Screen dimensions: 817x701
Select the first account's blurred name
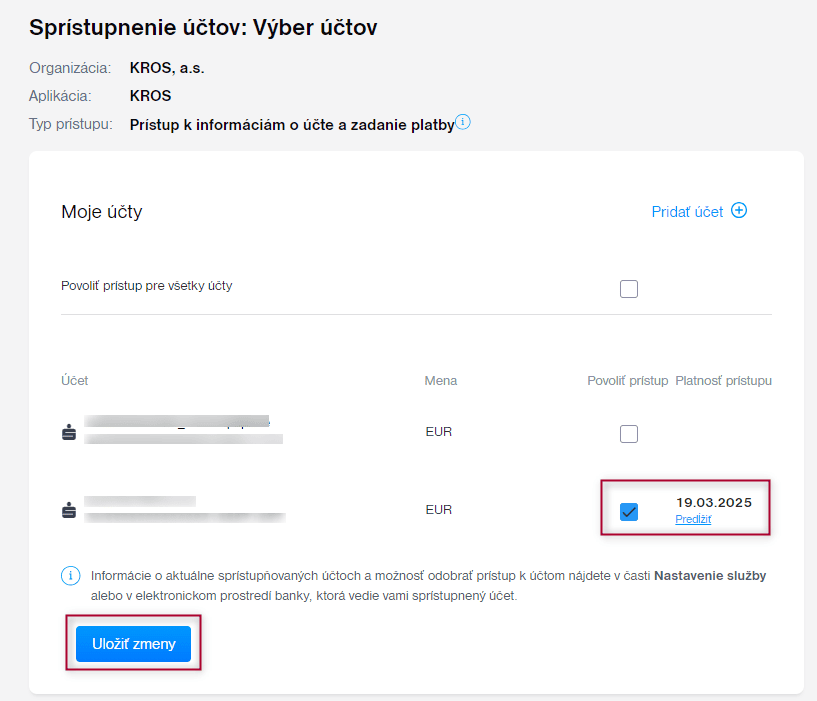pos(177,420)
